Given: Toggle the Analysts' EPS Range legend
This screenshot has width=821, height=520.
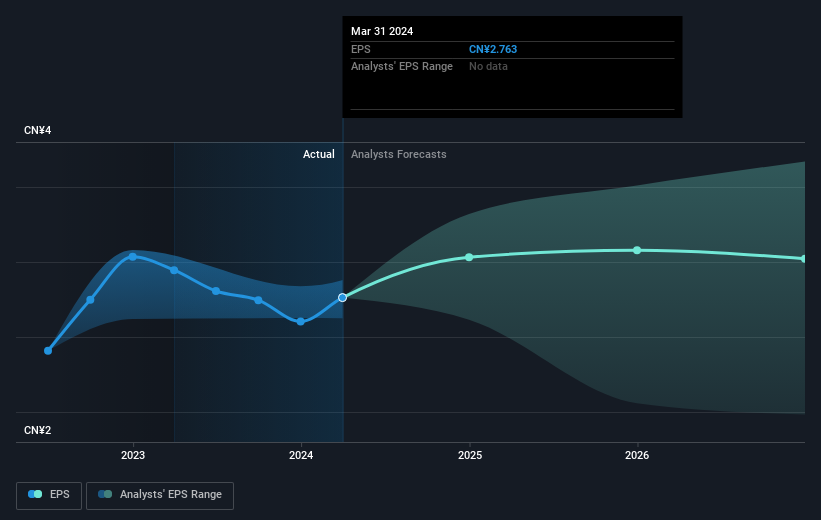Looking at the screenshot, I should (160, 495).
